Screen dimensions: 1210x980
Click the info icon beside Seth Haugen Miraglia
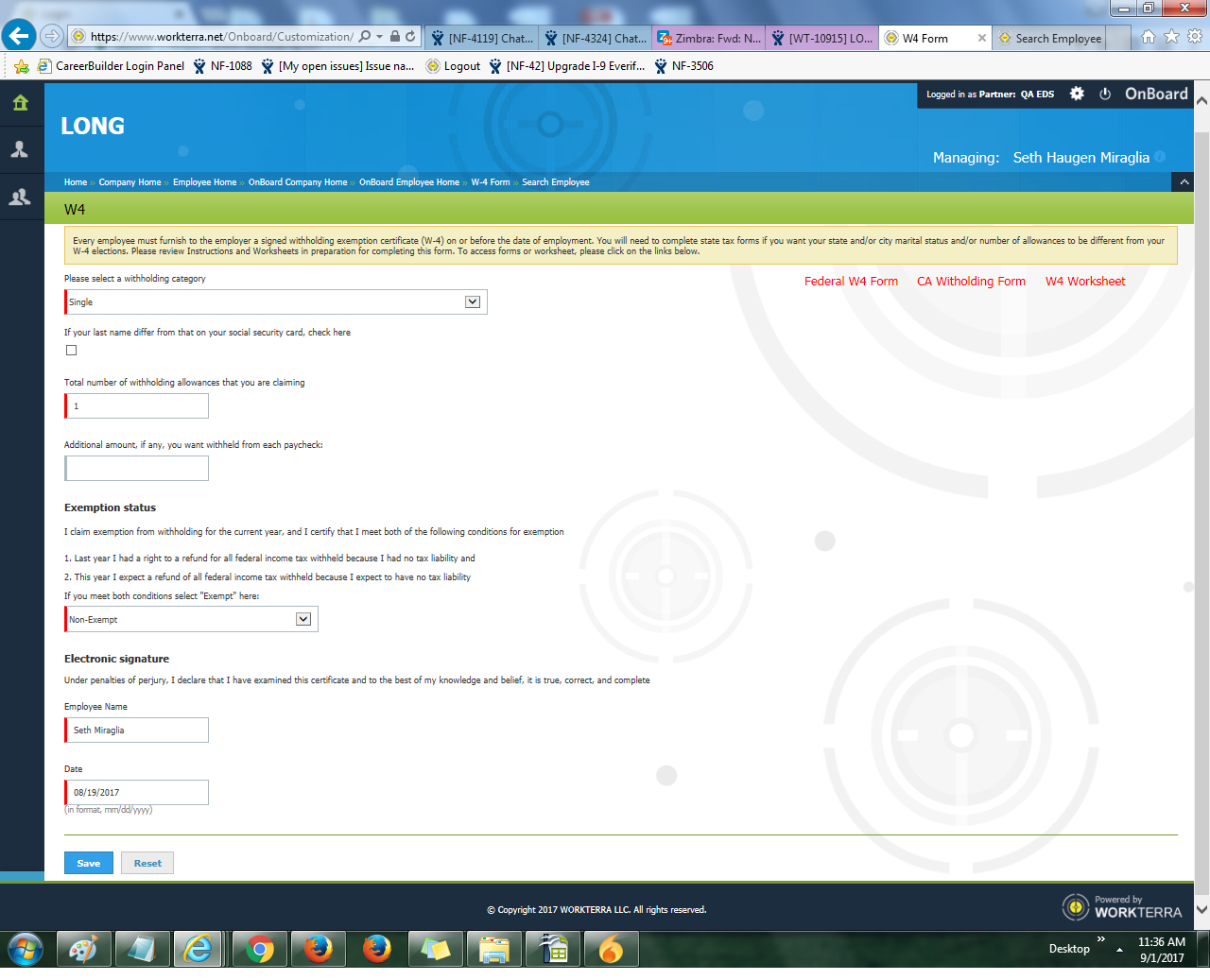1160,157
